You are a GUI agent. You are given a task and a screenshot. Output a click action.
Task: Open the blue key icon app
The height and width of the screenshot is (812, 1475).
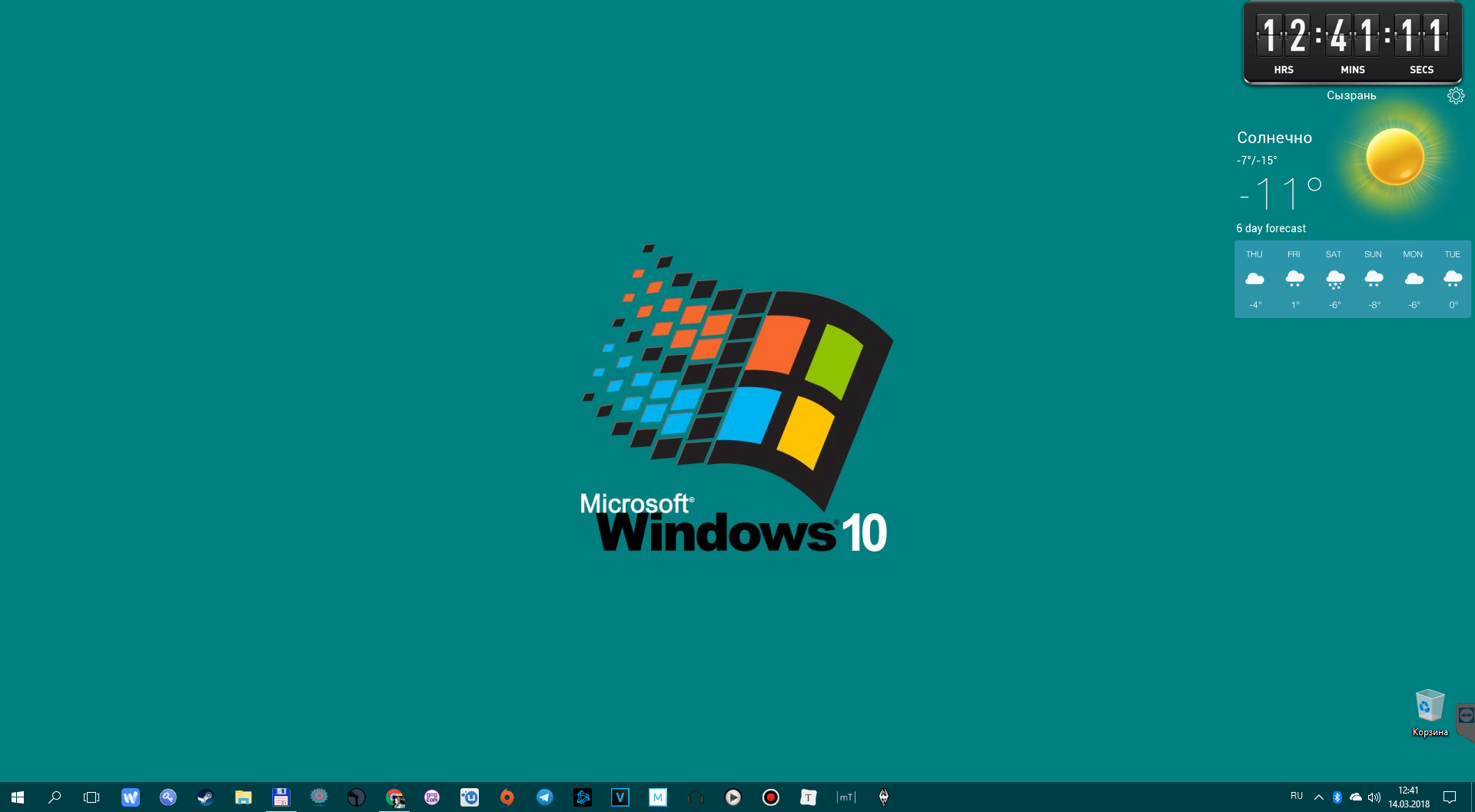(x=168, y=797)
